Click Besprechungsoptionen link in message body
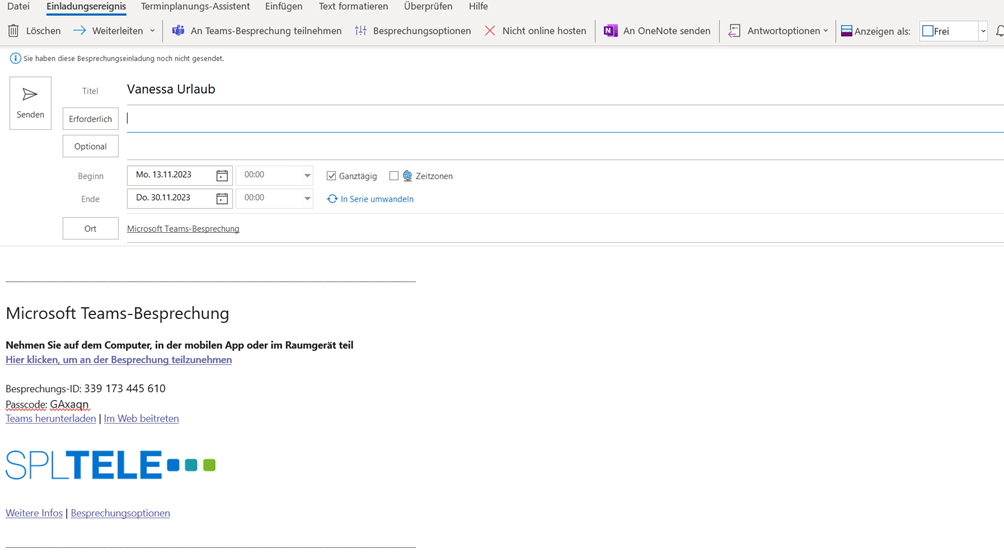Image resolution: width=1004 pixels, height=559 pixels. coord(120,513)
